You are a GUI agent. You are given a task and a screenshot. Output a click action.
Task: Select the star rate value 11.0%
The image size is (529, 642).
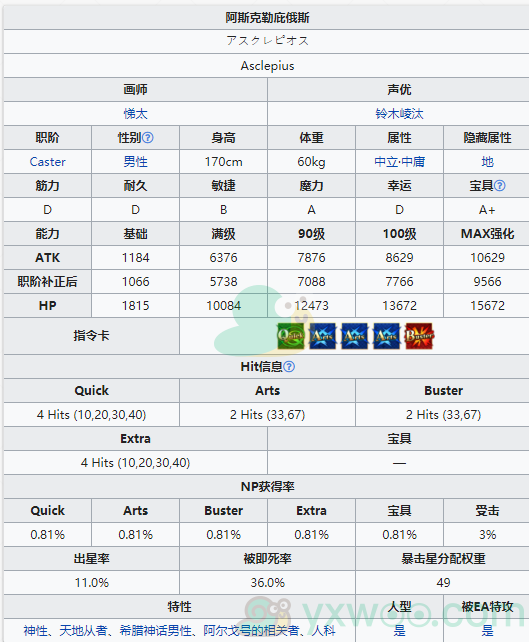[x=91, y=582]
